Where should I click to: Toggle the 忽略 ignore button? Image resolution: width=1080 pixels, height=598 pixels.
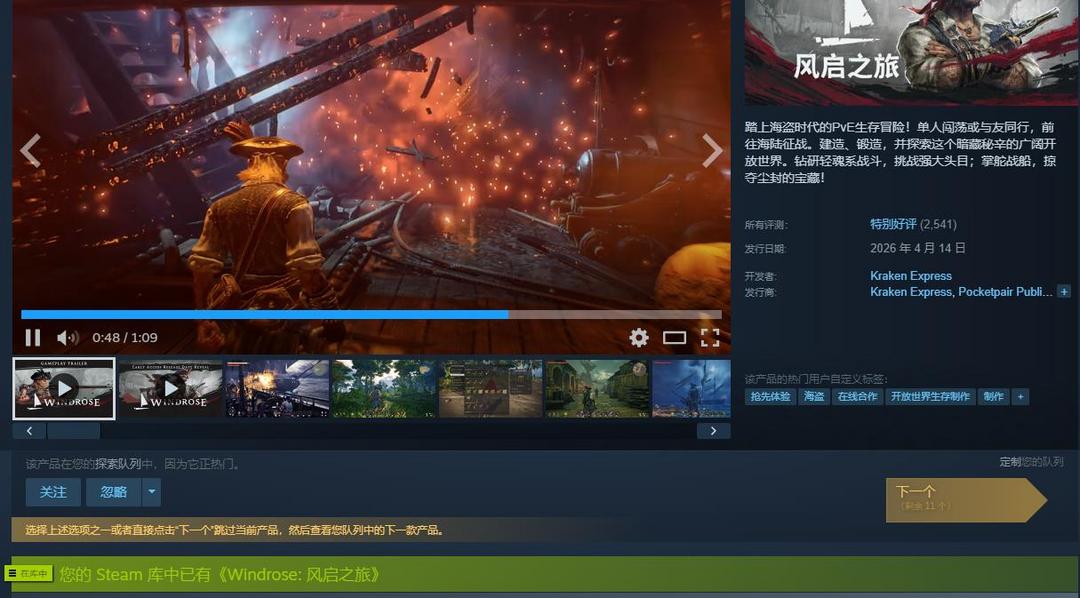tap(114, 492)
